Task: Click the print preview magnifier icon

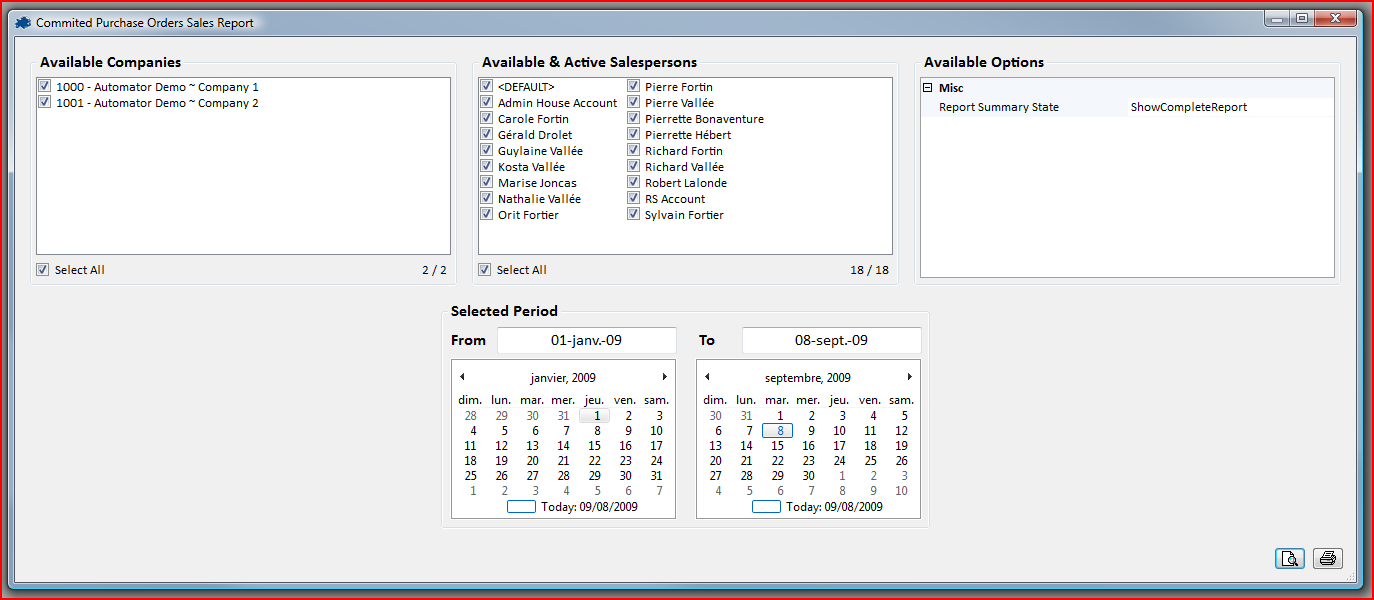Action: coord(1290,559)
